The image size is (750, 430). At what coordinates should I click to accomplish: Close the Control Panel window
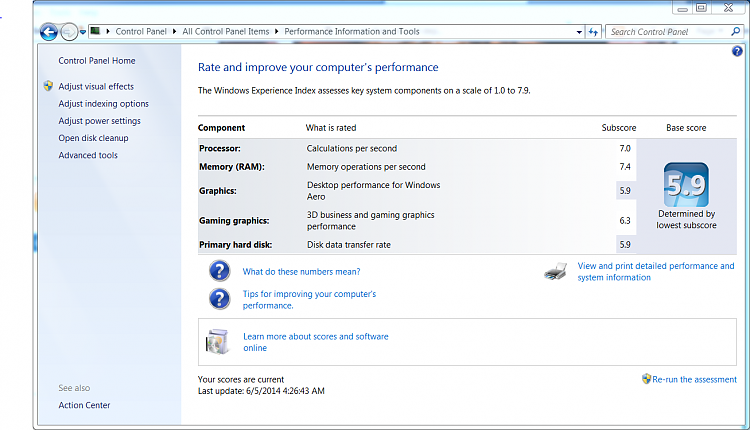(728, 8)
